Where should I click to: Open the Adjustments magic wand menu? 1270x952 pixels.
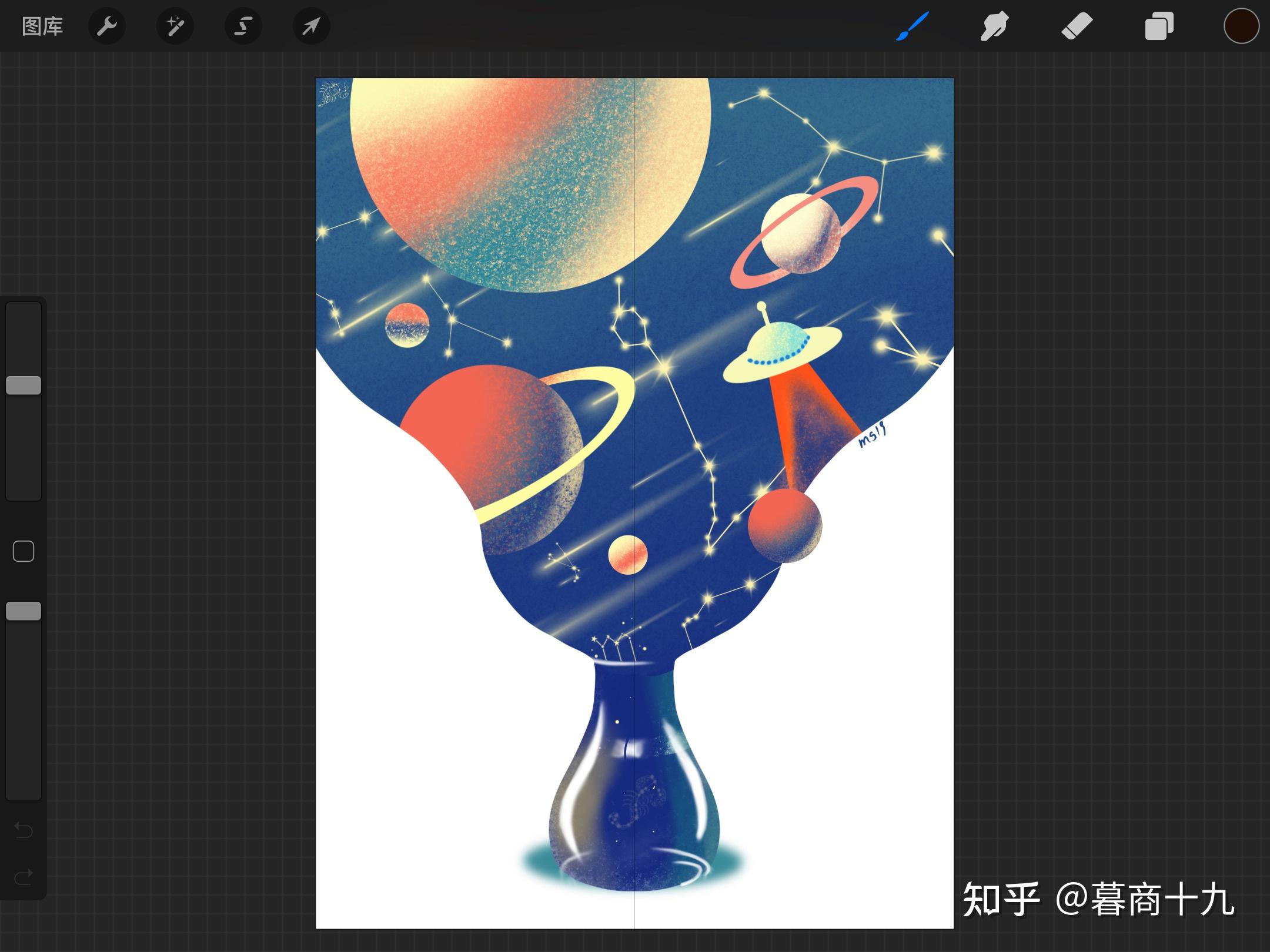(175, 26)
